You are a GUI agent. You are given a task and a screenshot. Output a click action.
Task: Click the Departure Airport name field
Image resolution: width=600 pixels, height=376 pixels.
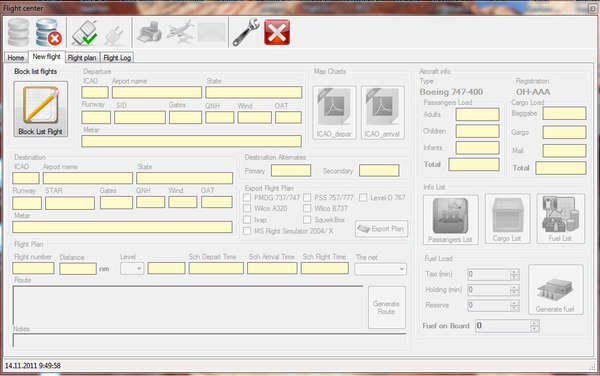tap(157, 92)
